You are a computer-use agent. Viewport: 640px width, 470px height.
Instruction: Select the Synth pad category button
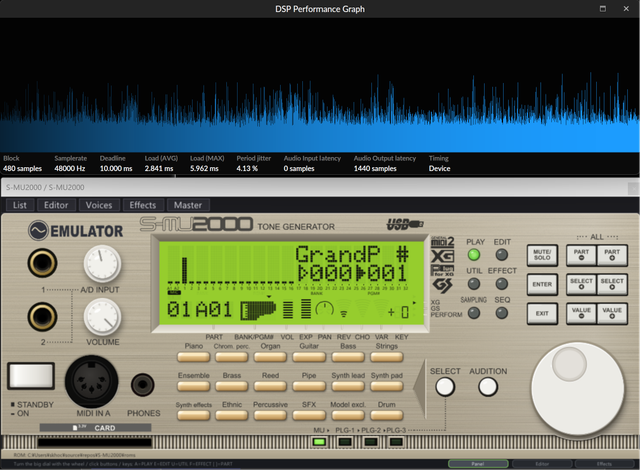[x=387, y=386]
